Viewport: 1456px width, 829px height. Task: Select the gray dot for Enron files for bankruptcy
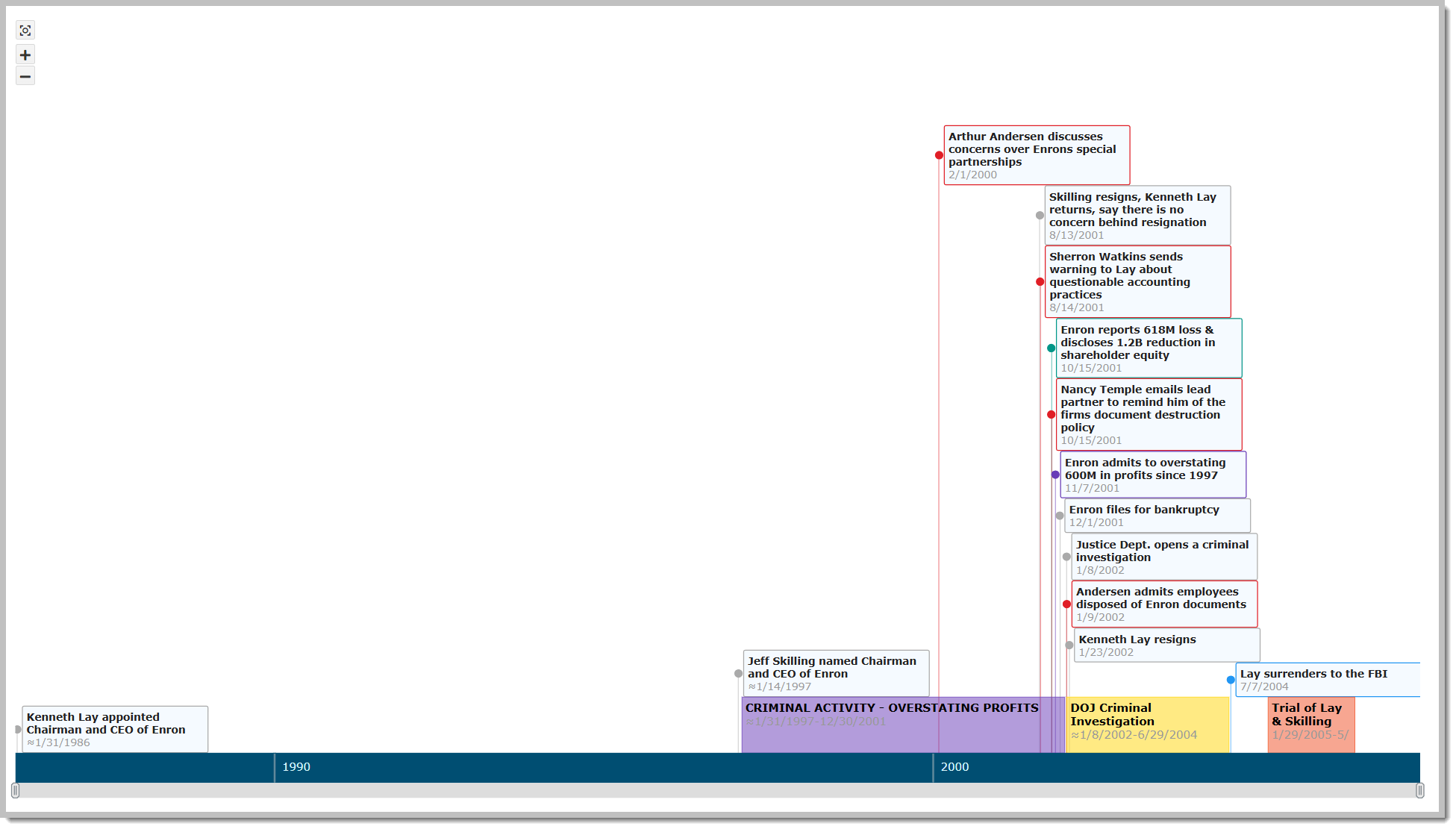click(1060, 516)
